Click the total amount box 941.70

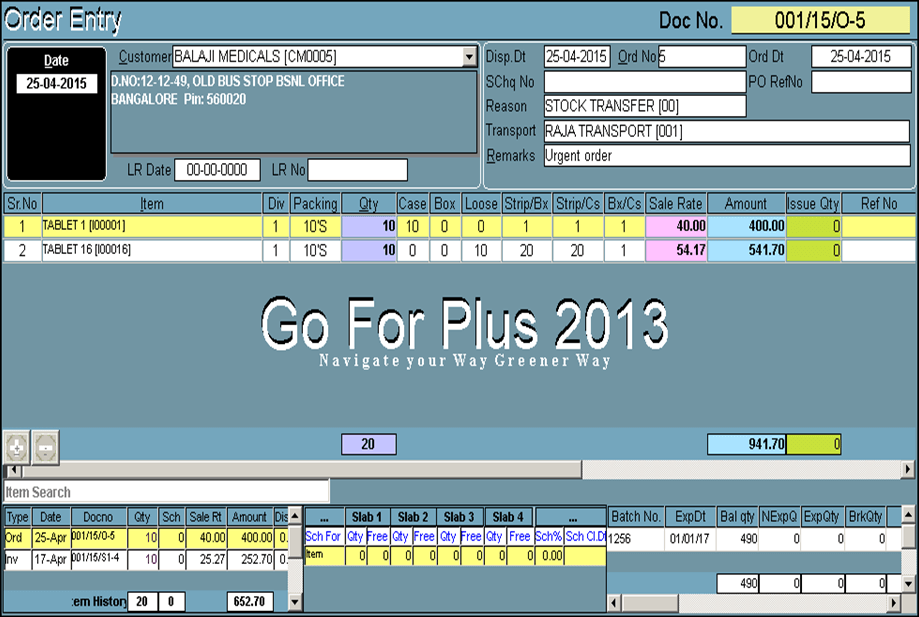tap(746, 444)
